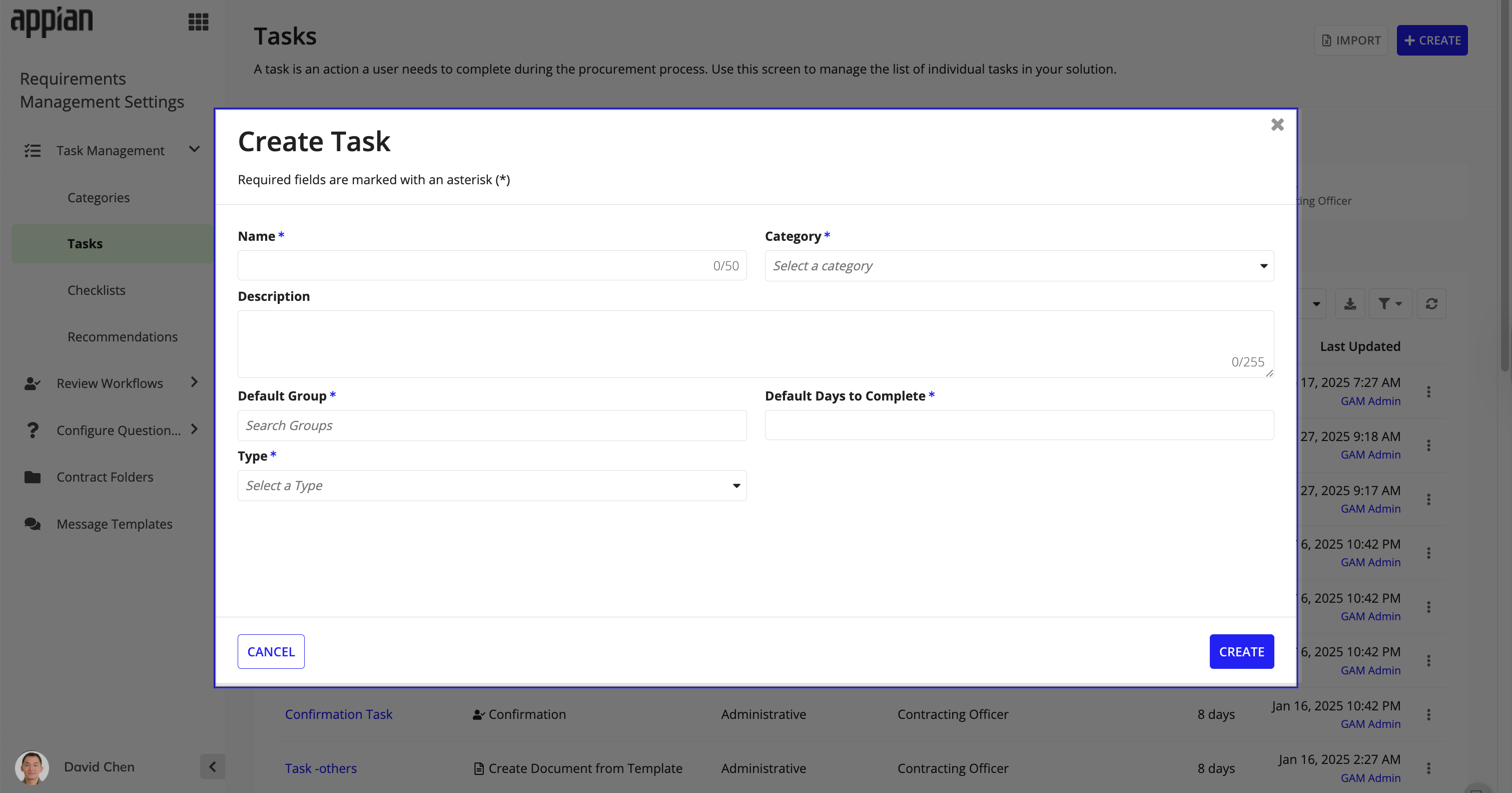Click into the Name input field
The height and width of the screenshot is (793, 1512).
492,266
